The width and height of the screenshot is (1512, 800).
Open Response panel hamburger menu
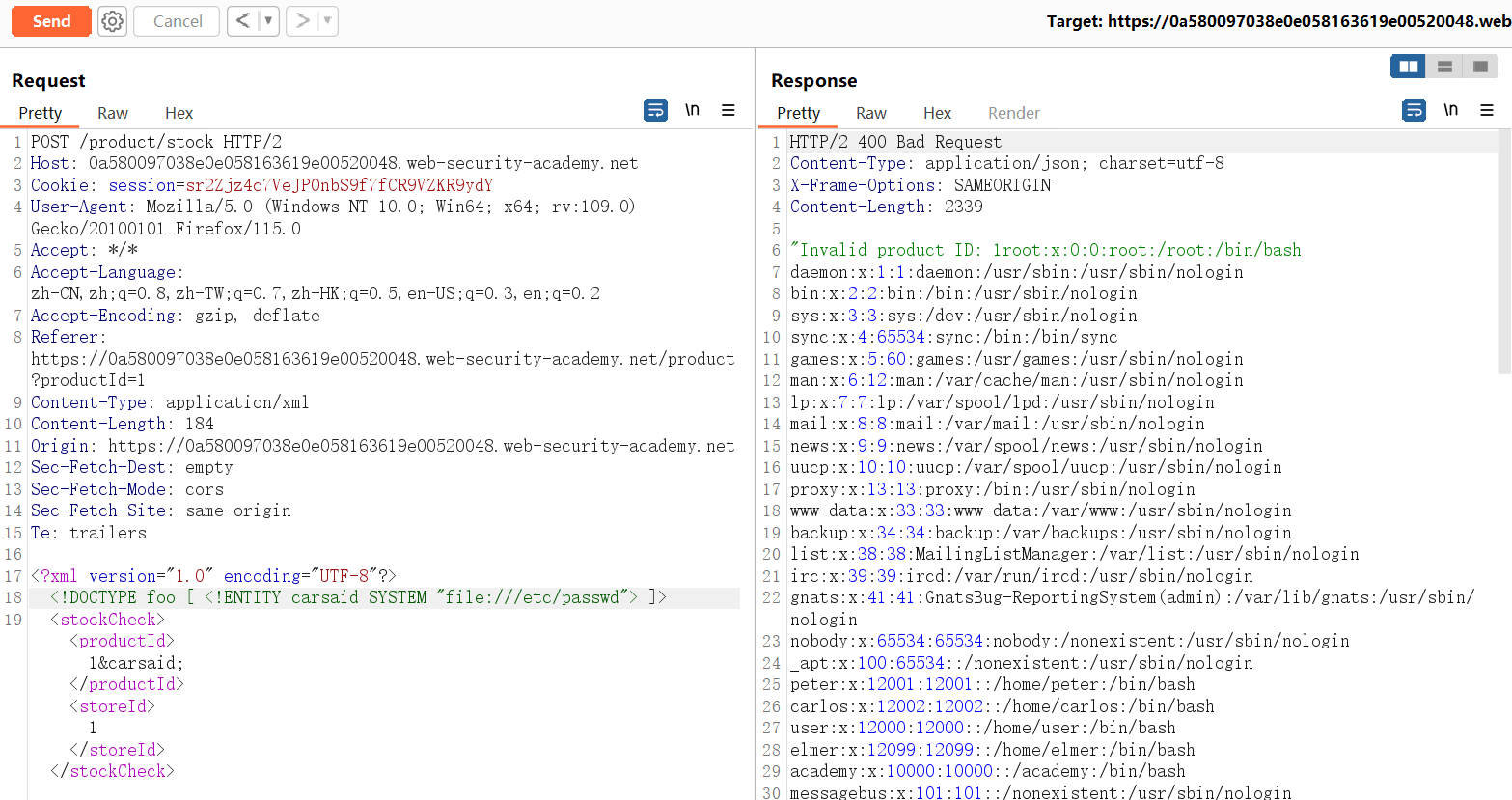click(1487, 110)
